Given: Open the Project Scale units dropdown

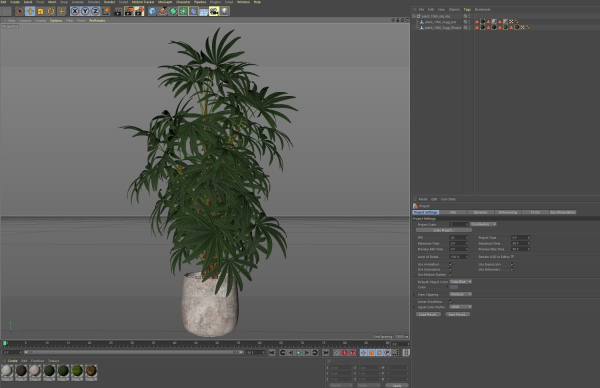Looking at the screenshot, I should [483, 224].
